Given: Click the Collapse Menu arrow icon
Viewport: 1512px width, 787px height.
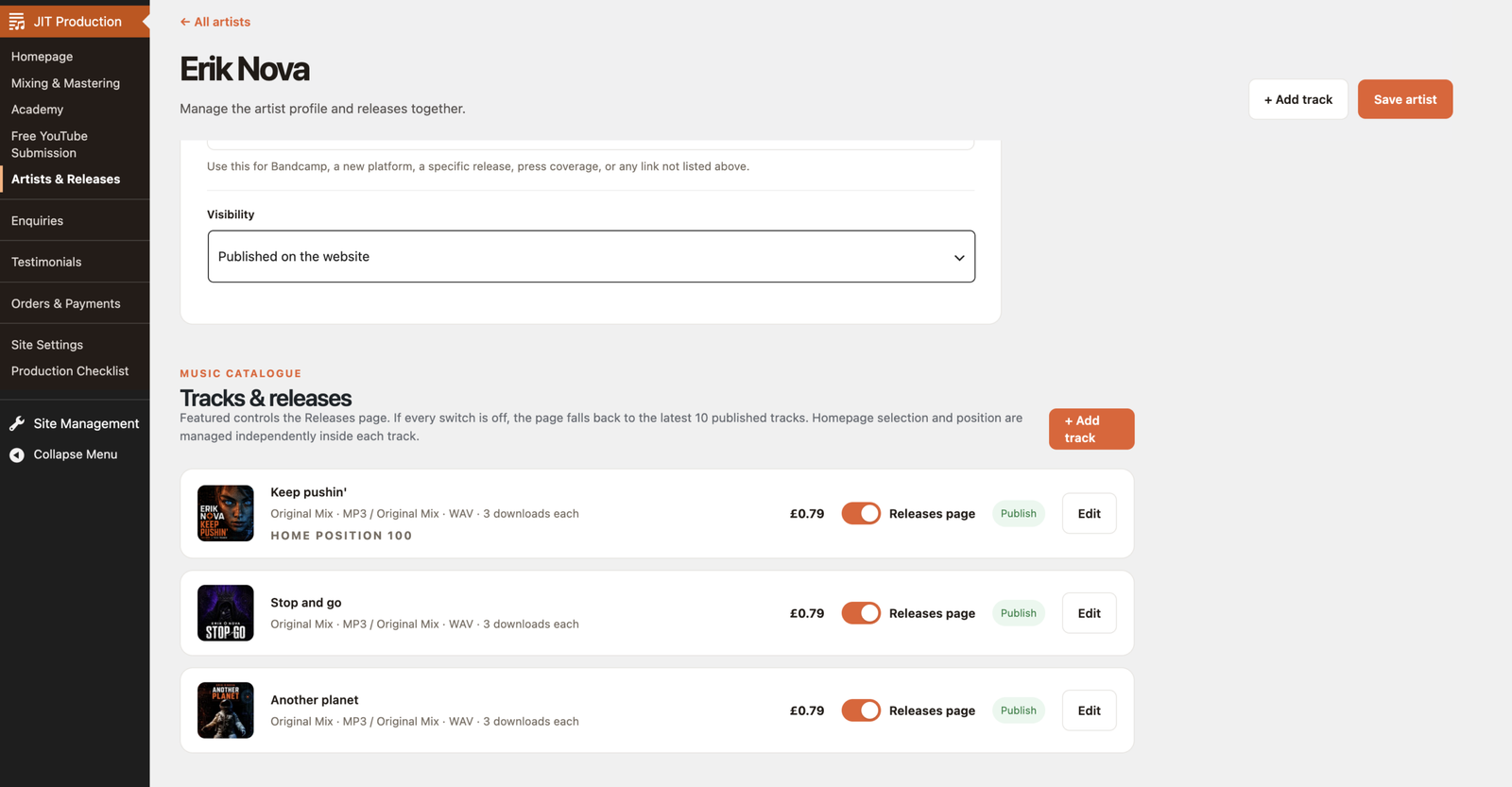Looking at the screenshot, I should pyautogui.click(x=17, y=455).
